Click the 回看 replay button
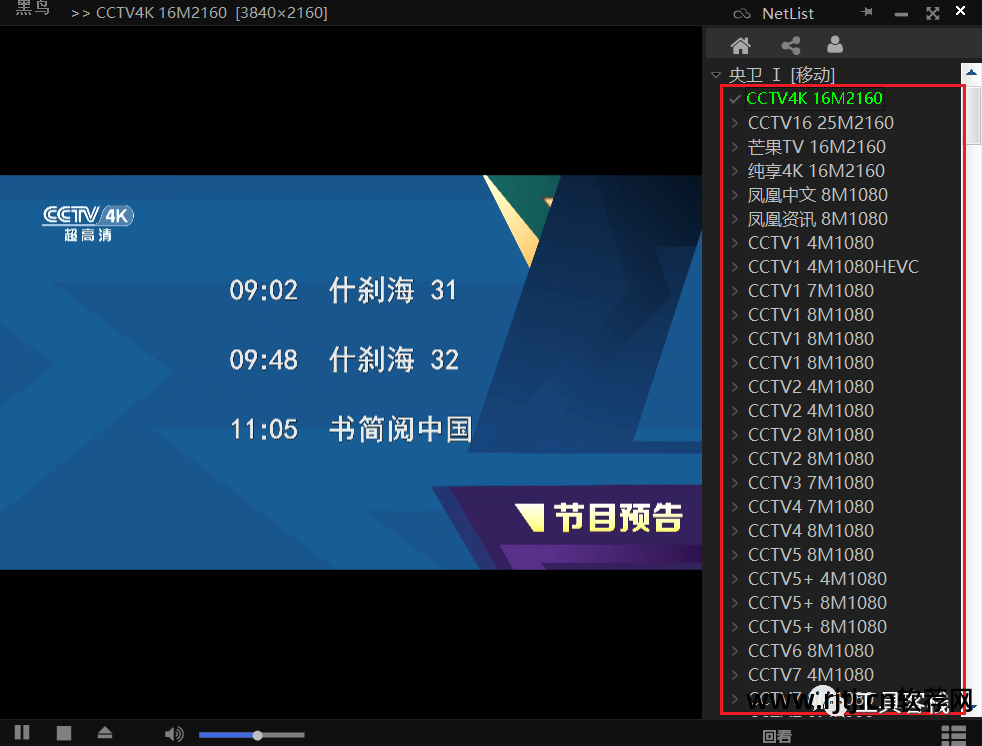Image resolution: width=982 pixels, height=746 pixels. [x=777, y=736]
